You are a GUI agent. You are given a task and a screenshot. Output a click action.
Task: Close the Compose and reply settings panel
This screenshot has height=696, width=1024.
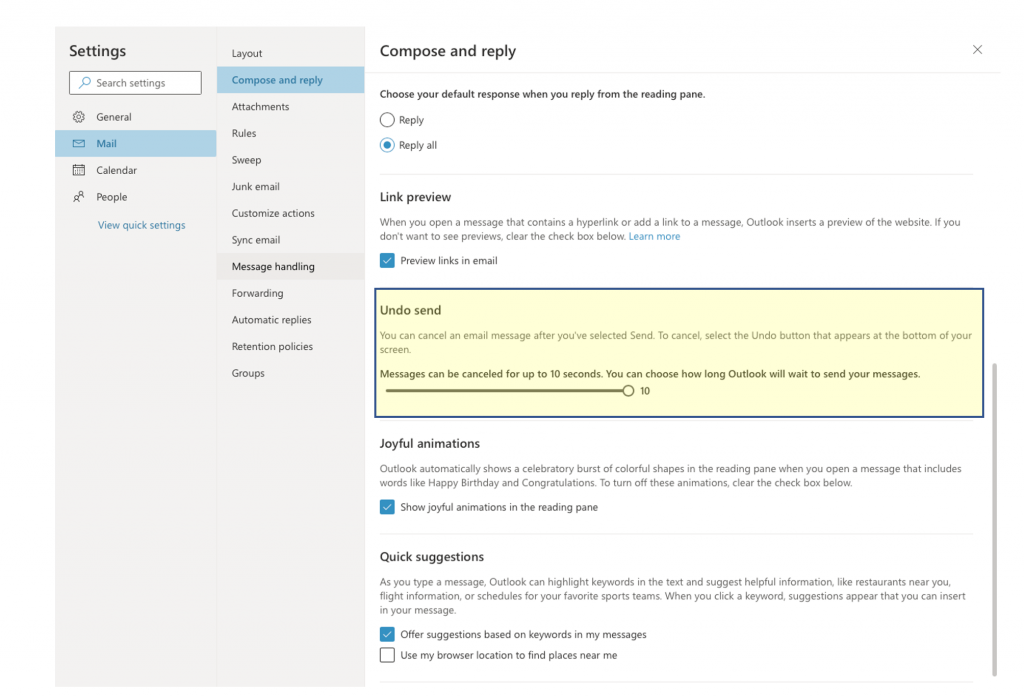coord(977,50)
